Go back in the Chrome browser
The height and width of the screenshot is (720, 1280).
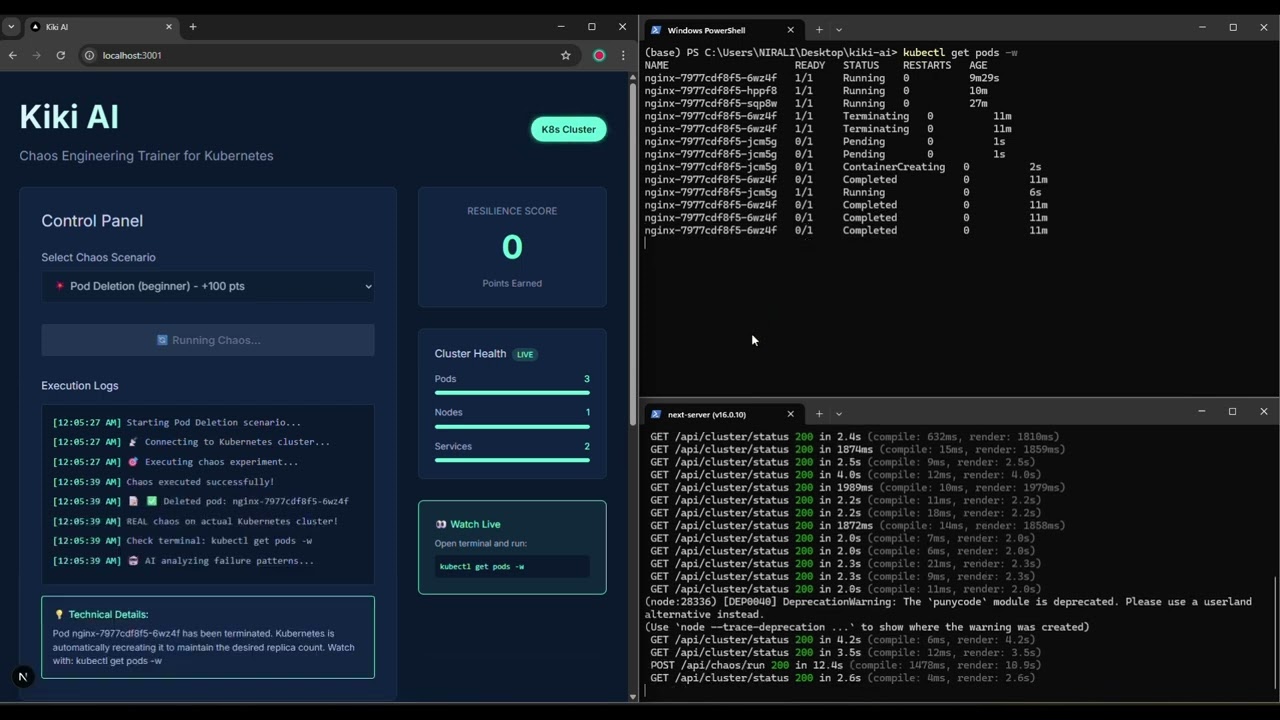point(13,55)
